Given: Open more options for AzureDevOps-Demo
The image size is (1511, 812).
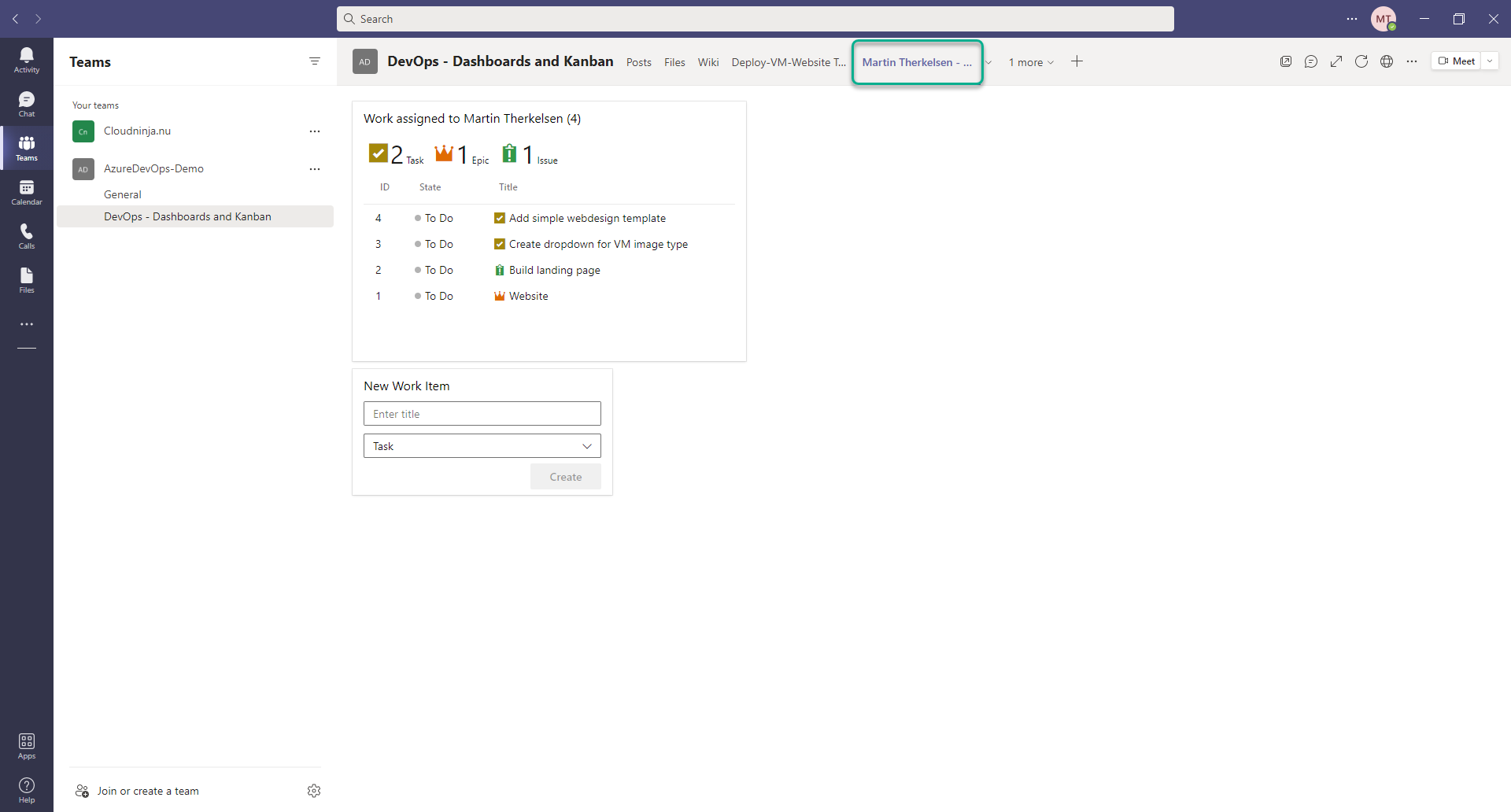Looking at the screenshot, I should tap(315, 169).
